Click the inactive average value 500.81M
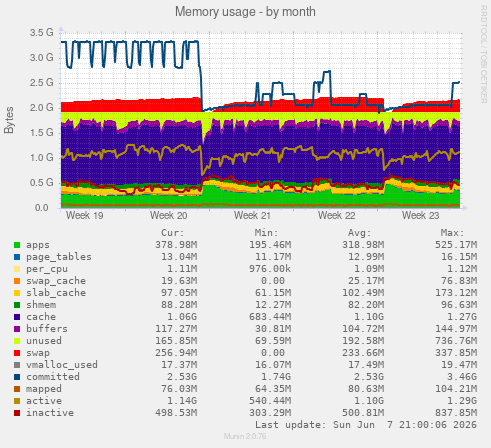The width and height of the screenshot is (491, 448). (363, 413)
